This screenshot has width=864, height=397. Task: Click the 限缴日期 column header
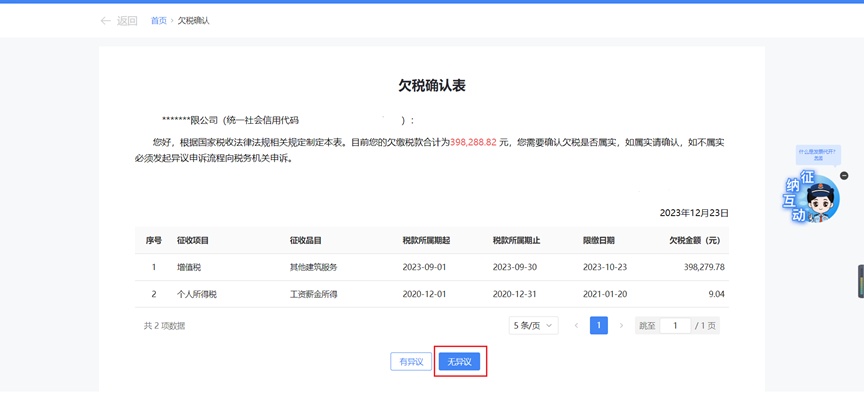(x=599, y=240)
